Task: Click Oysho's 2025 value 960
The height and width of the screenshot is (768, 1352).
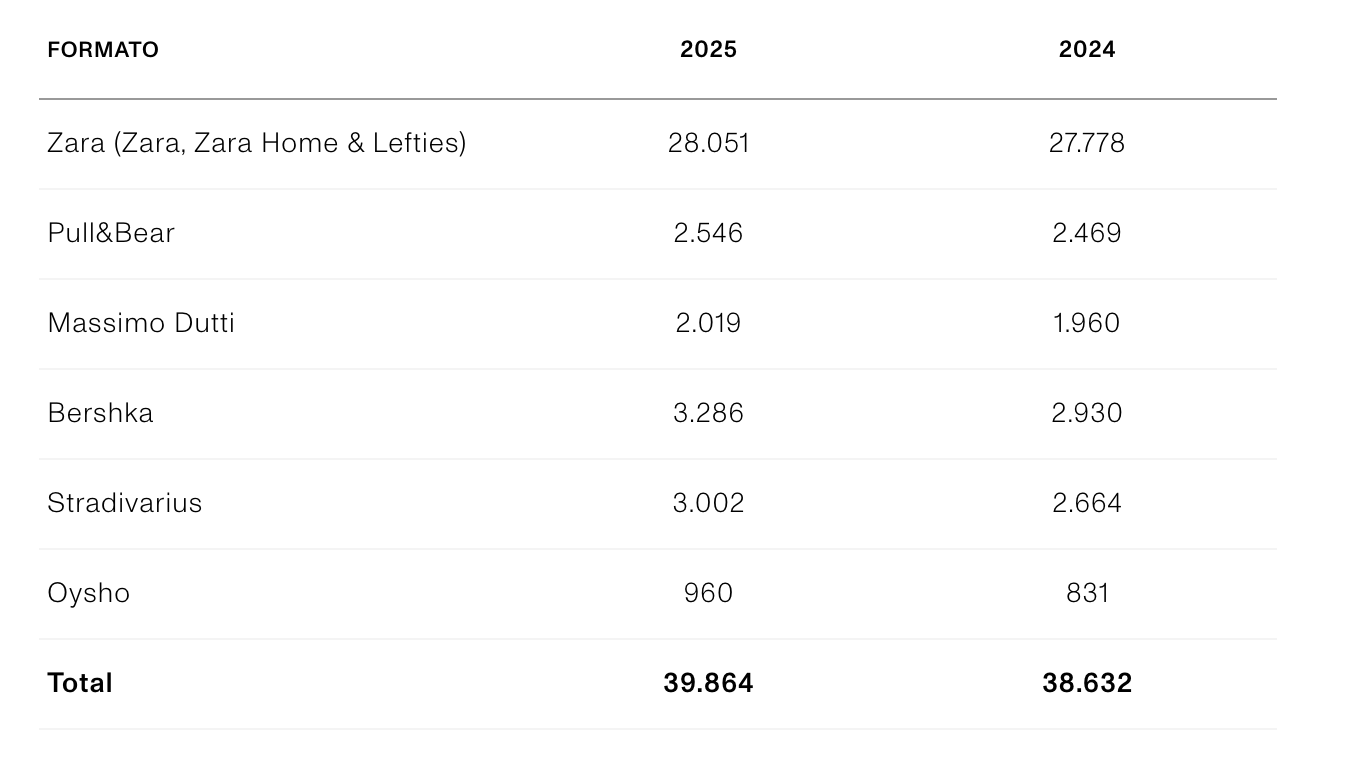Action: [x=708, y=593]
